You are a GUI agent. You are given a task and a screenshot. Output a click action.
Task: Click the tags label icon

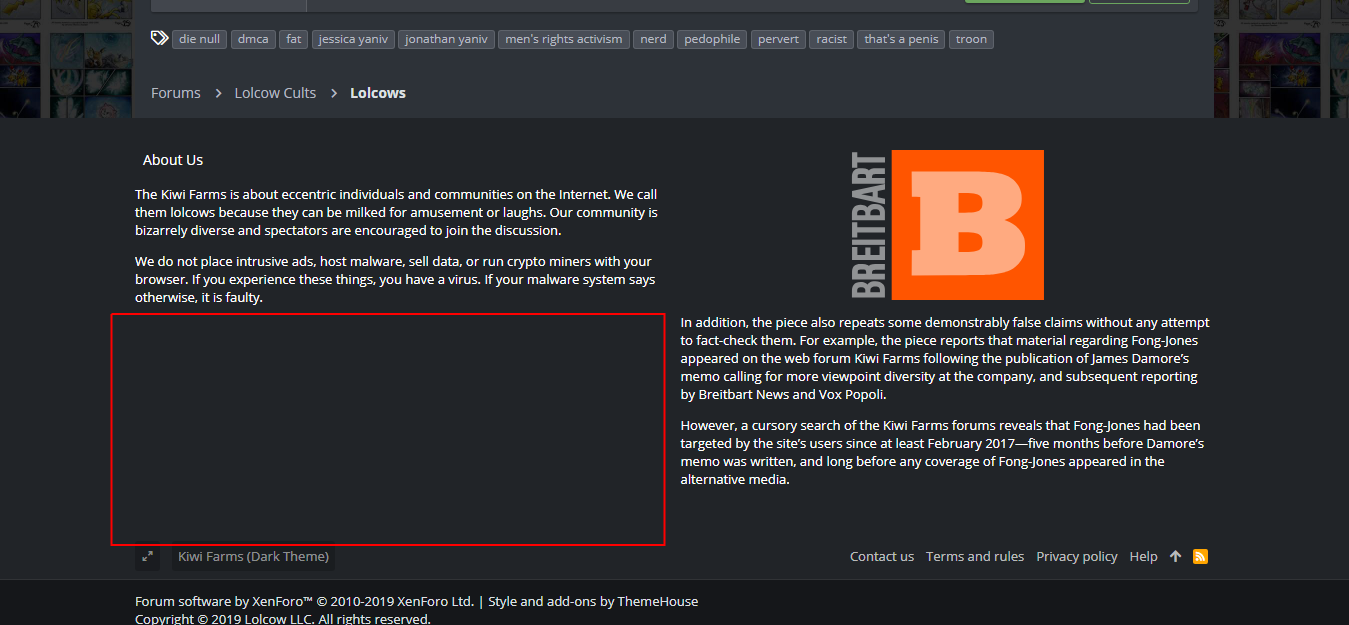click(159, 38)
